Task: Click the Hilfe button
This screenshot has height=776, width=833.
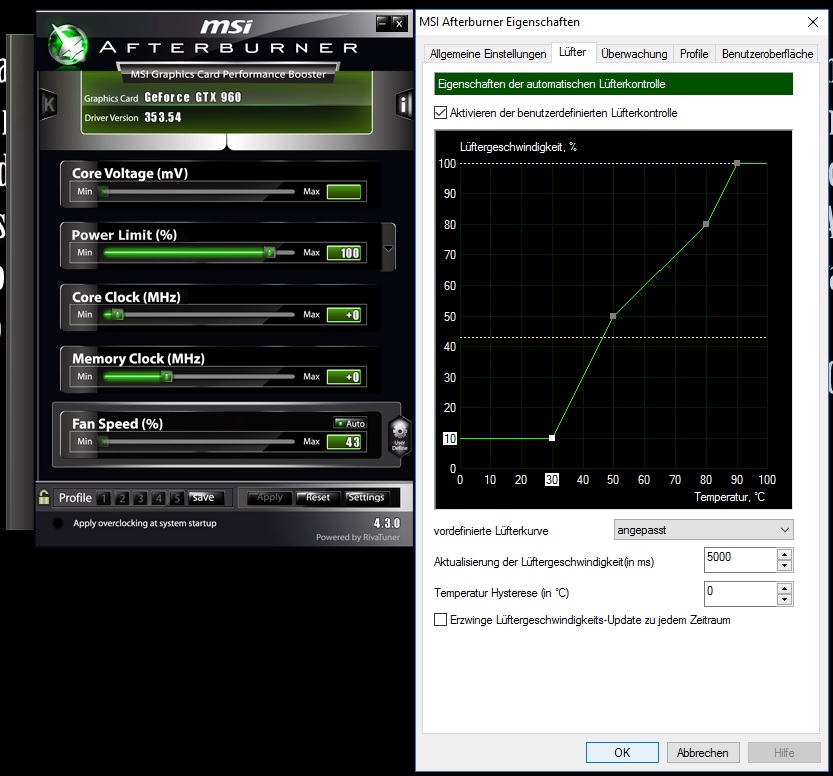Action: (784, 753)
